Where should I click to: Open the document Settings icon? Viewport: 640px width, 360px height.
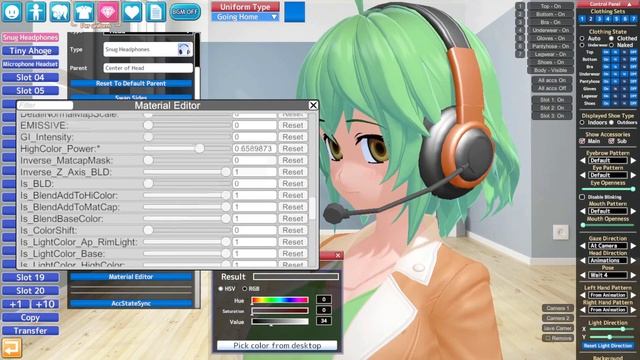click(156, 12)
